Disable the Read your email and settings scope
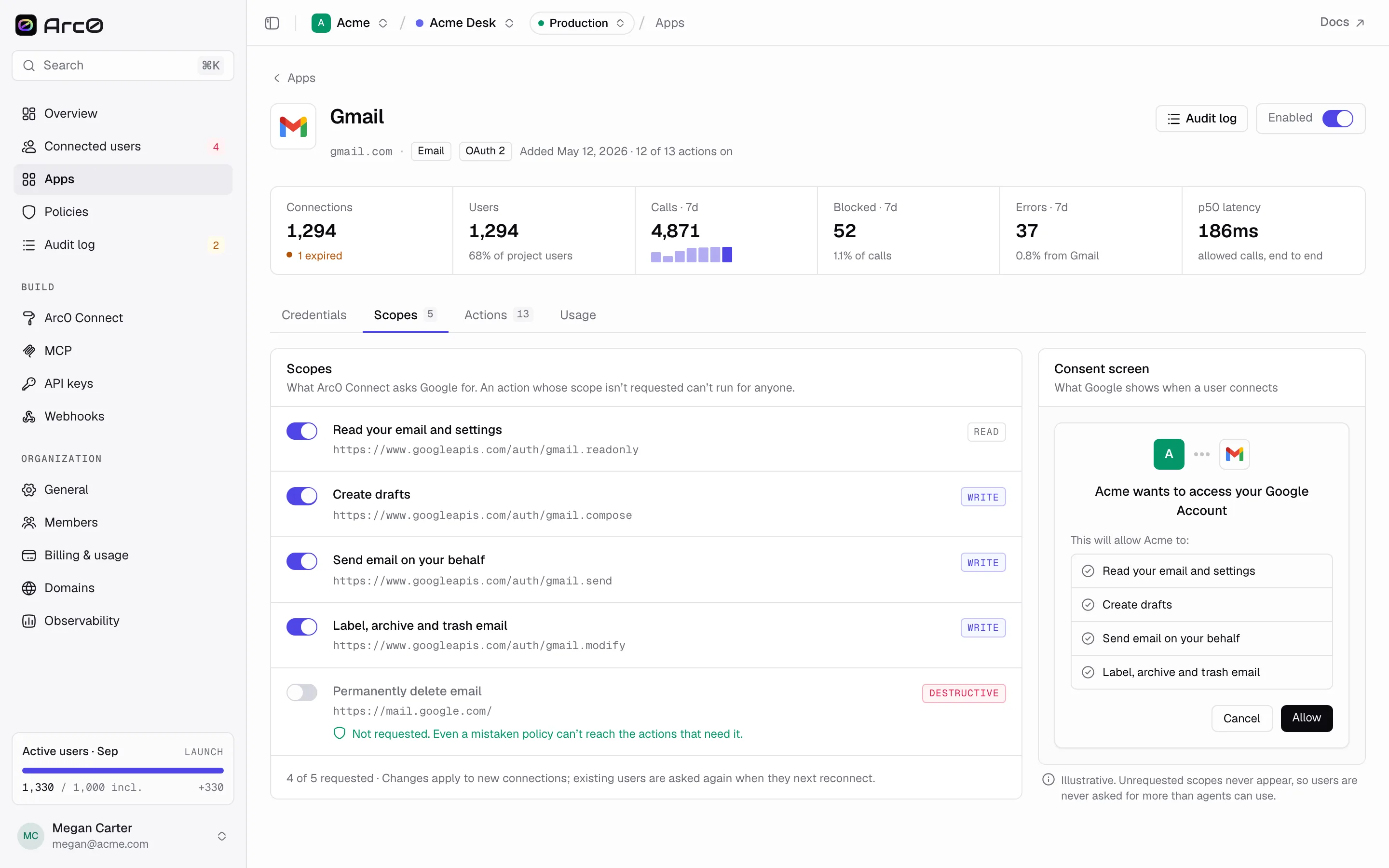1389x868 pixels. pos(302,431)
